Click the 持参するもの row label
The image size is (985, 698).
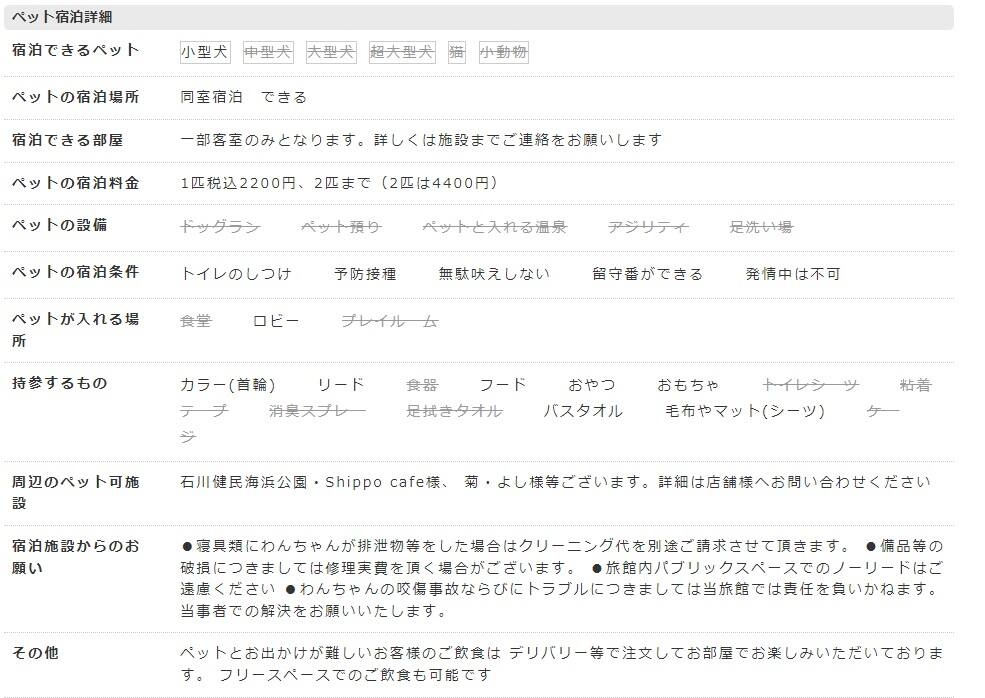point(60,383)
